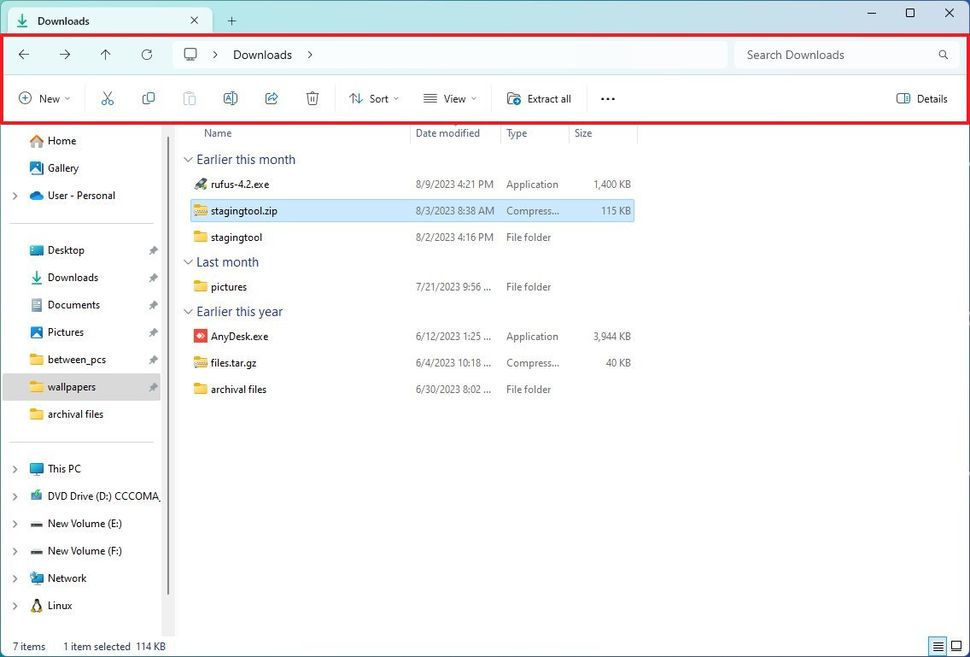Click the navigation pane scrollbar
The image size is (970, 657).
coord(168,365)
